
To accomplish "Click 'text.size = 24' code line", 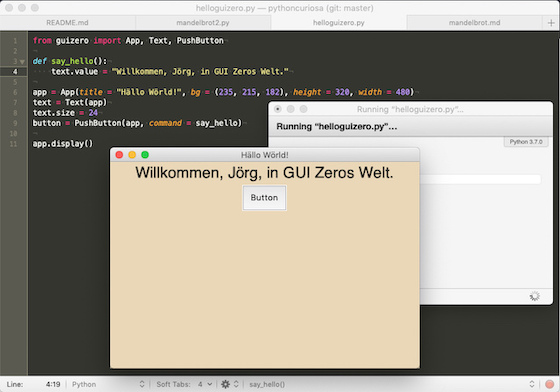I will pyautogui.click(x=65, y=113).
